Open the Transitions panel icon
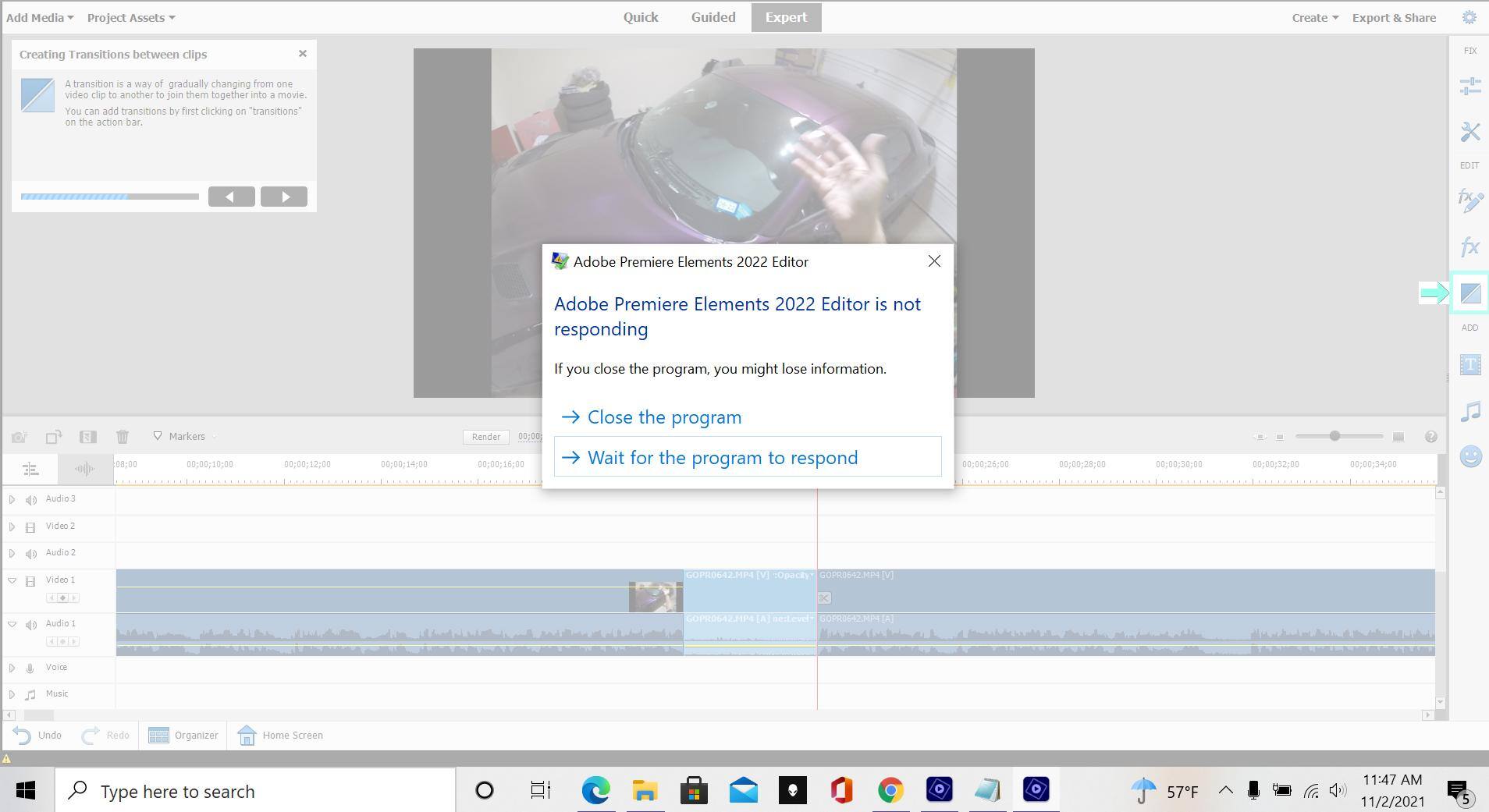 (1470, 293)
